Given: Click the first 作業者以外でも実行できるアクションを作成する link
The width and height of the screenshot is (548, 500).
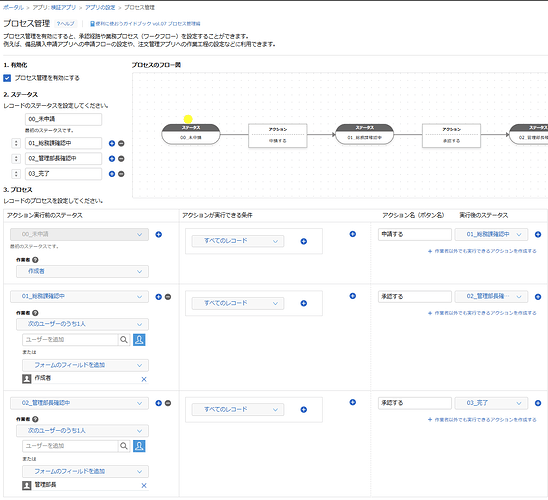Looking at the screenshot, I should pos(482,251).
